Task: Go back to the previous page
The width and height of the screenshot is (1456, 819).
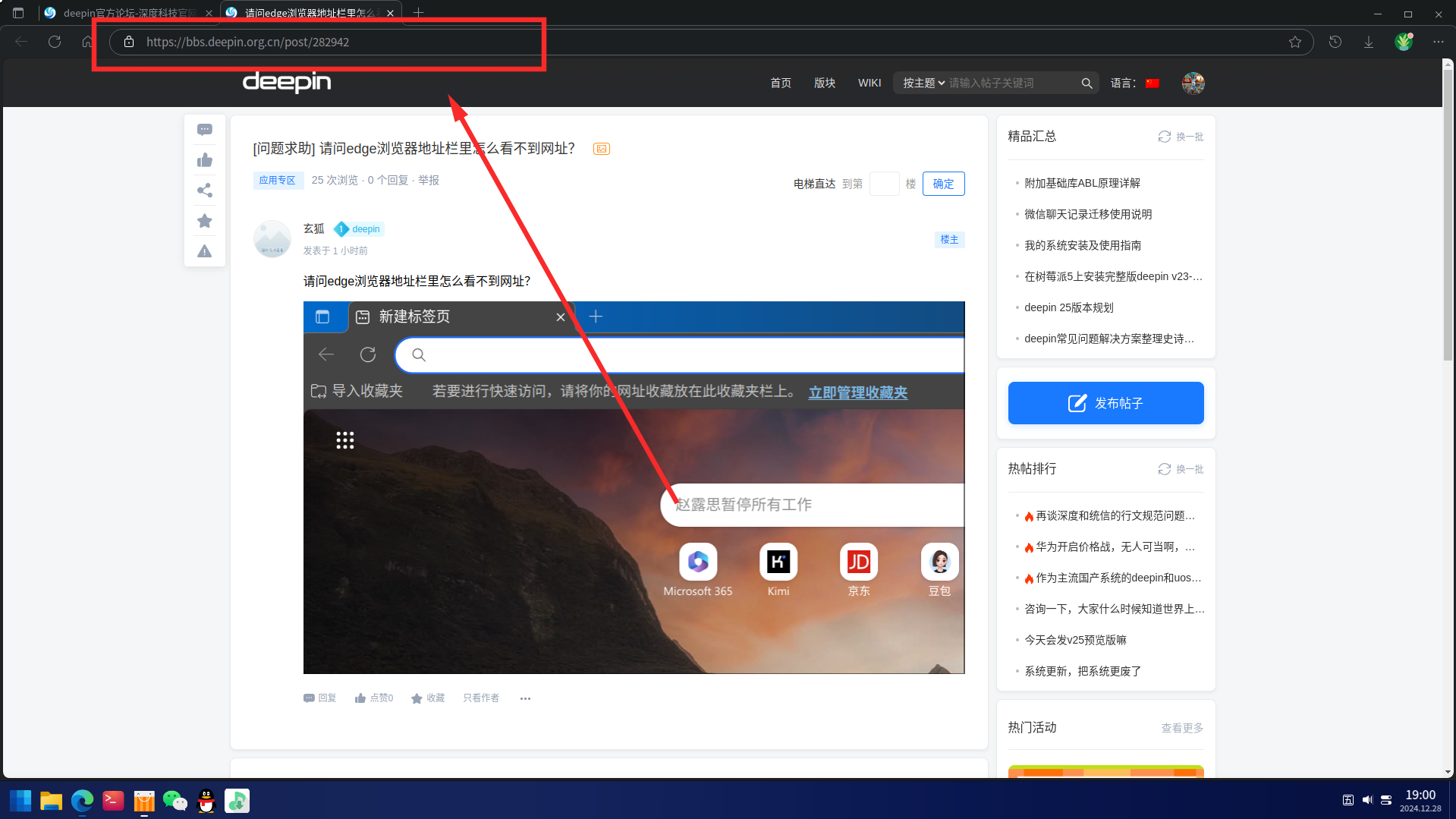Action: (21, 42)
